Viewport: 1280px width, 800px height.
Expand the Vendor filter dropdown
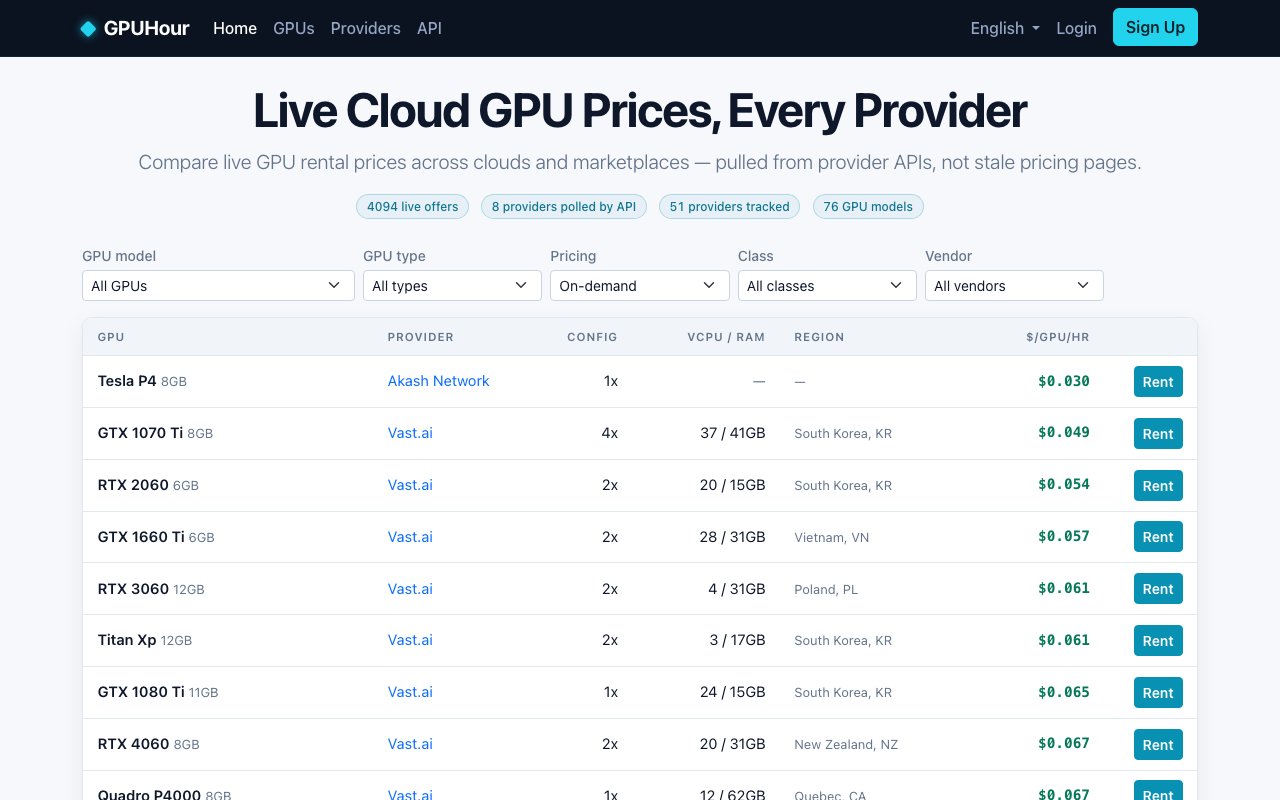tap(1014, 285)
